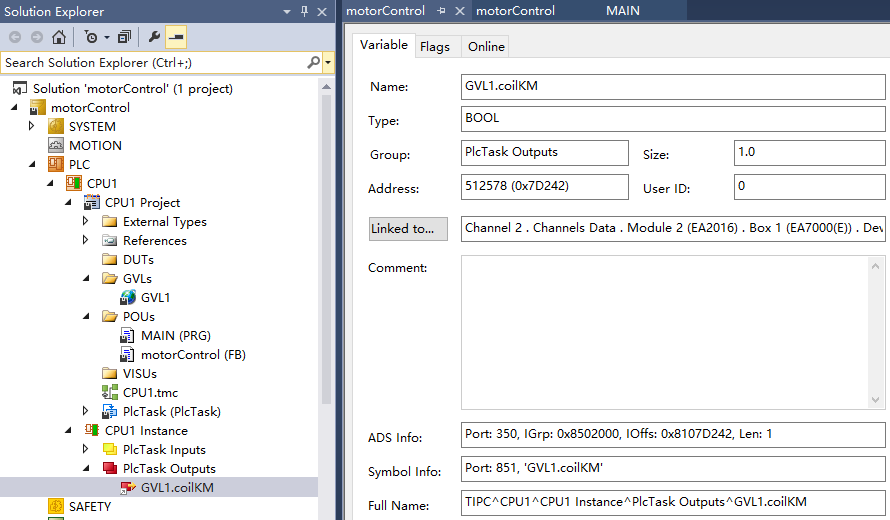This screenshot has height=520, width=890.
Task: Open Properties with the wrench icon
Action: pyautogui.click(x=154, y=37)
